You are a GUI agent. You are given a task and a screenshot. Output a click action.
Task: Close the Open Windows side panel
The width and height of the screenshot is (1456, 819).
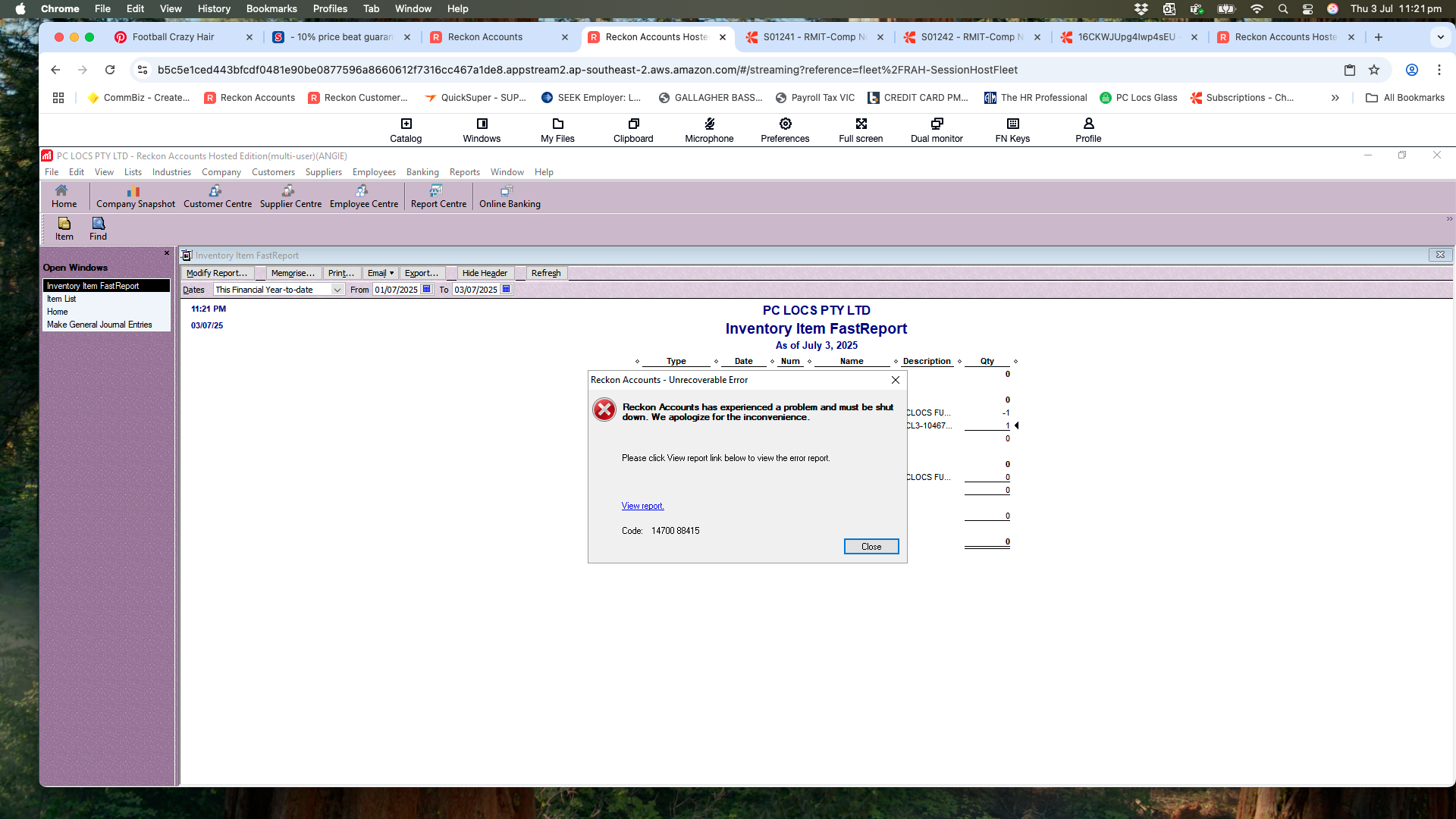click(x=167, y=253)
